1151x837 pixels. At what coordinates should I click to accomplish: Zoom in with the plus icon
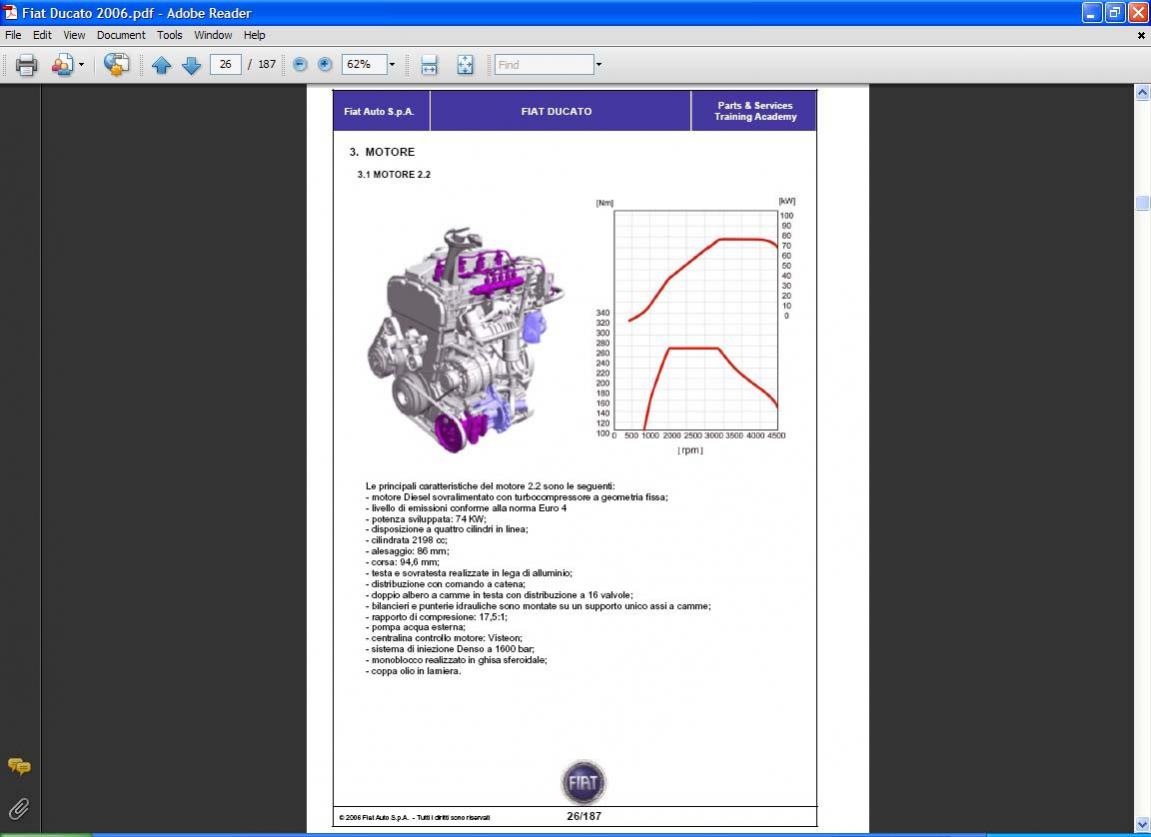click(x=324, y=65)
